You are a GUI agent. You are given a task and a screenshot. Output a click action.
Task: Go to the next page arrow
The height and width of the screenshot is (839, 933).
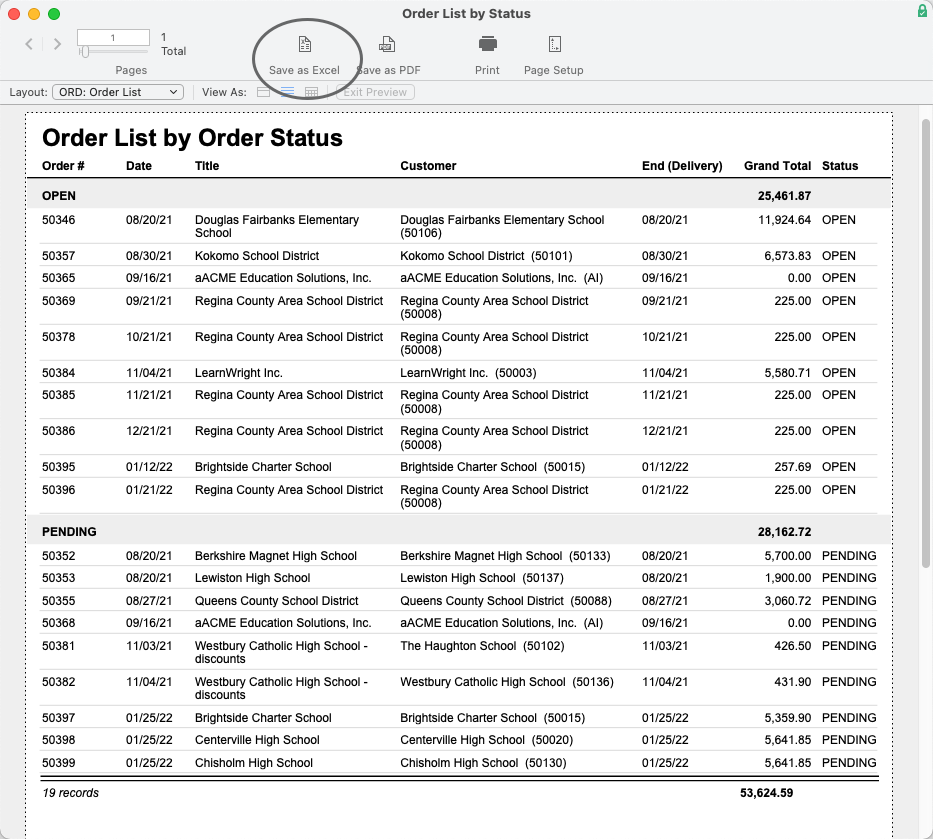point(57,43)
